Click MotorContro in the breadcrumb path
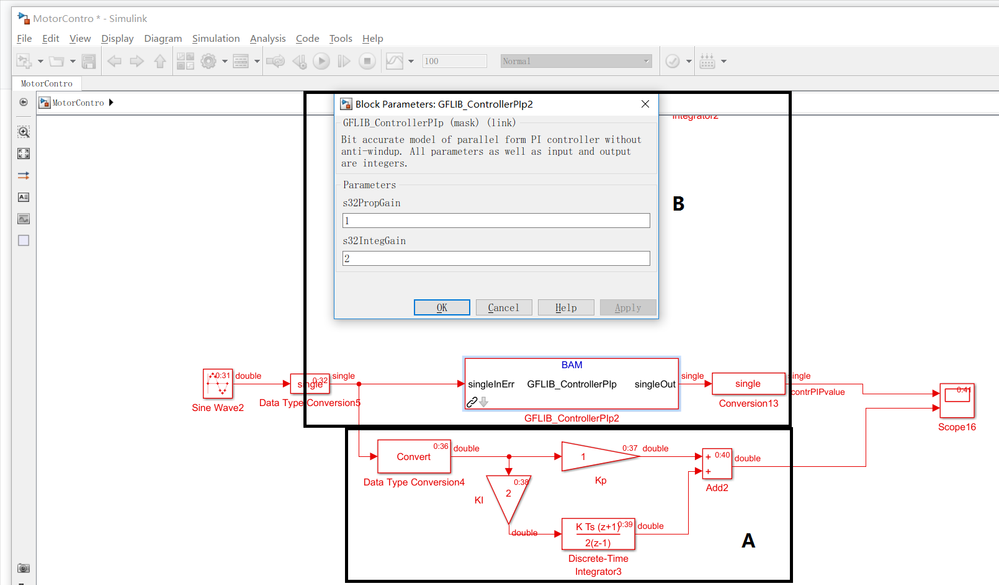This screenshot has height=585, width=999. [78, 103]
